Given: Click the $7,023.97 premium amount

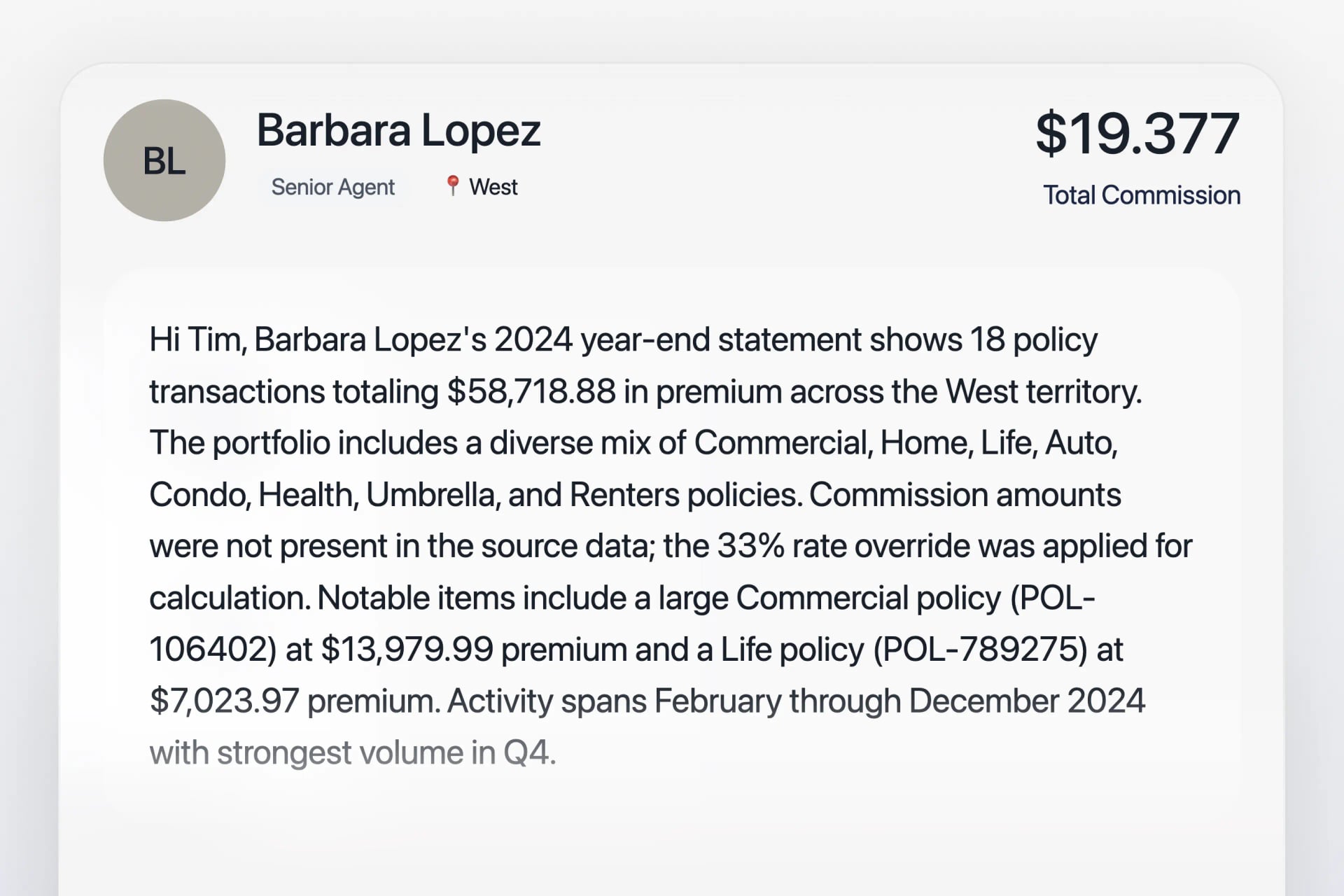Looking at the screenshot, I should pyautogui.click(x=224, y=701).
